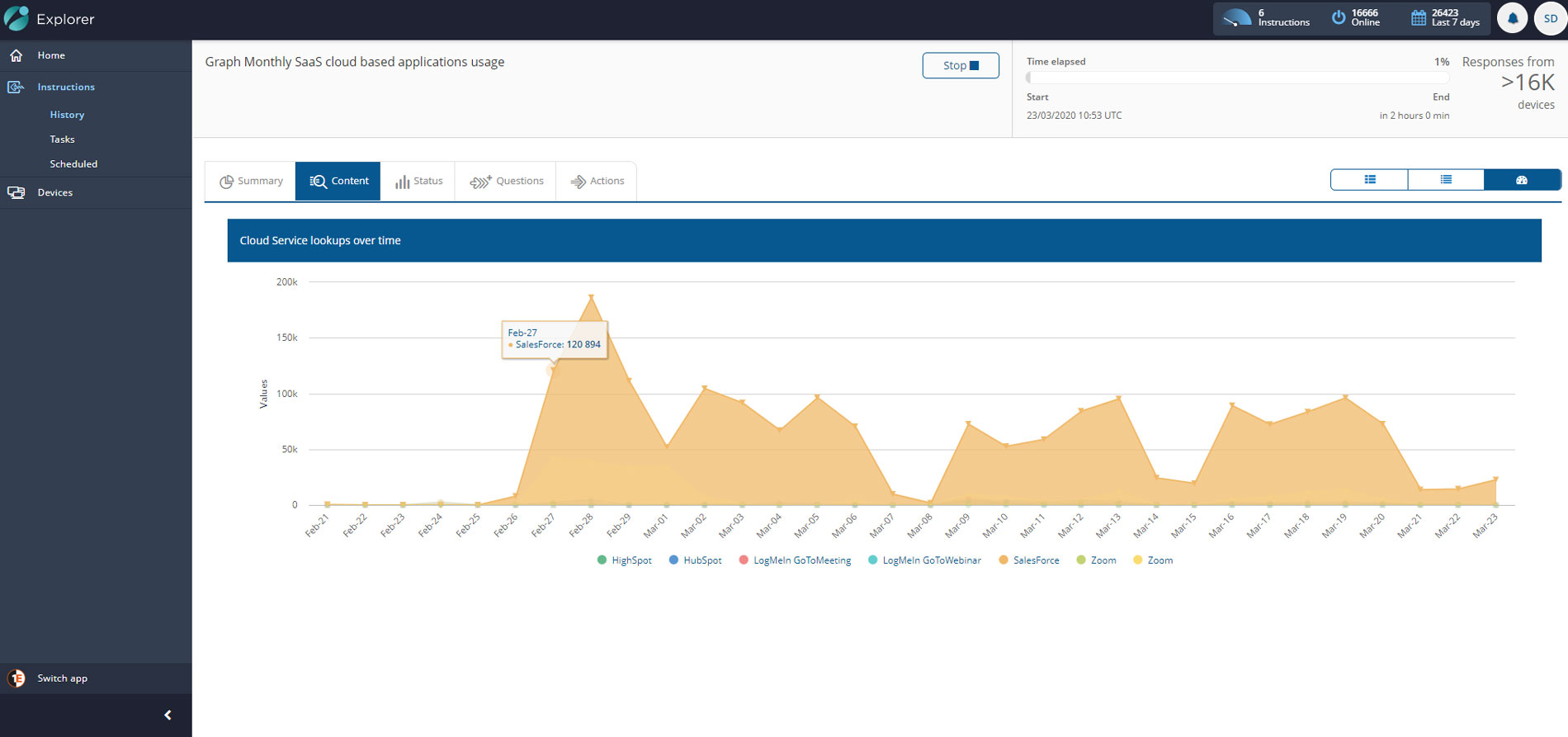Click the Cloud Service lookups over time header

[x=884, y=240]
